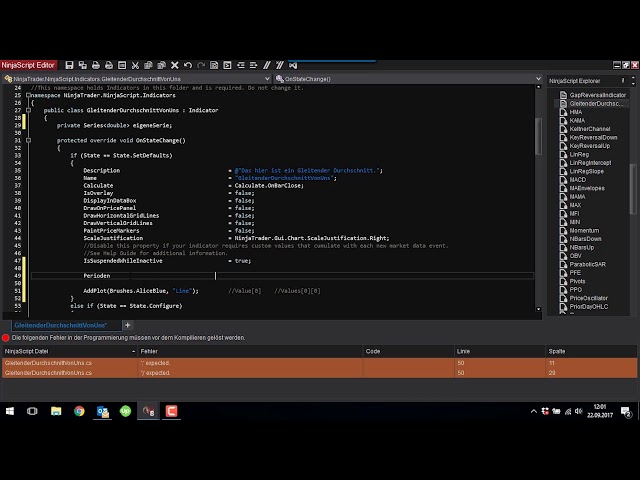Open Chrome from the Windows taskbar
The height and width of the screenshot is (480, 640).
point(79,411)
